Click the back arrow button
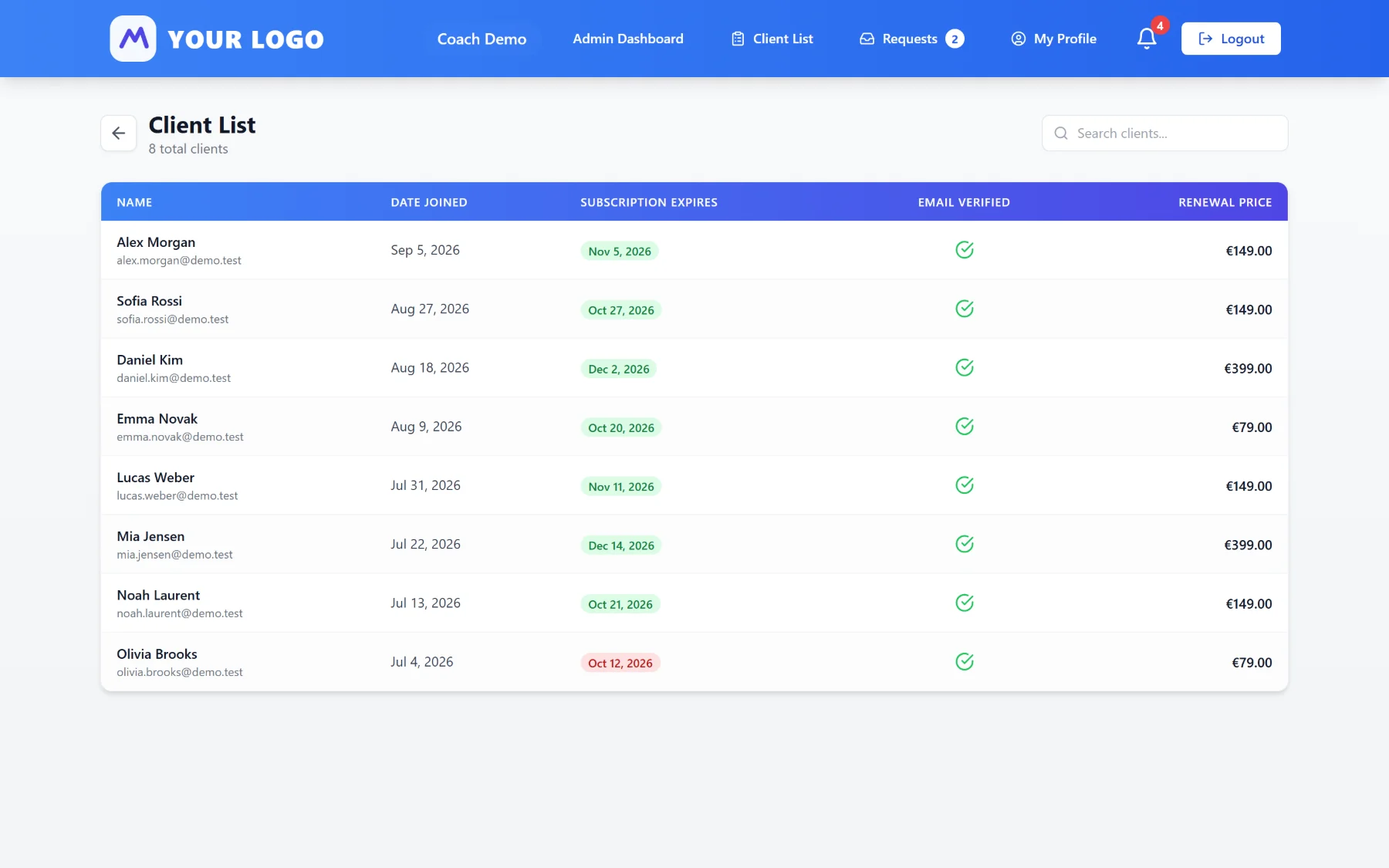The image size is (1389, 868). point(119,133)
